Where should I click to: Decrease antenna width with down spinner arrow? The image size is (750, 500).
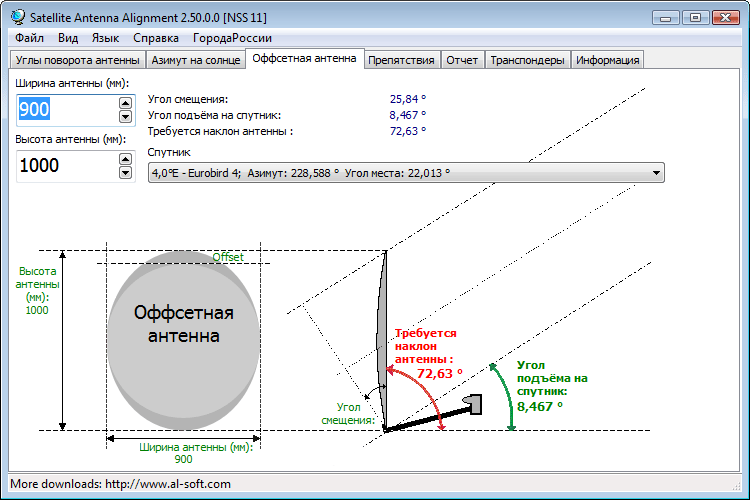click(x=125, y=116)
